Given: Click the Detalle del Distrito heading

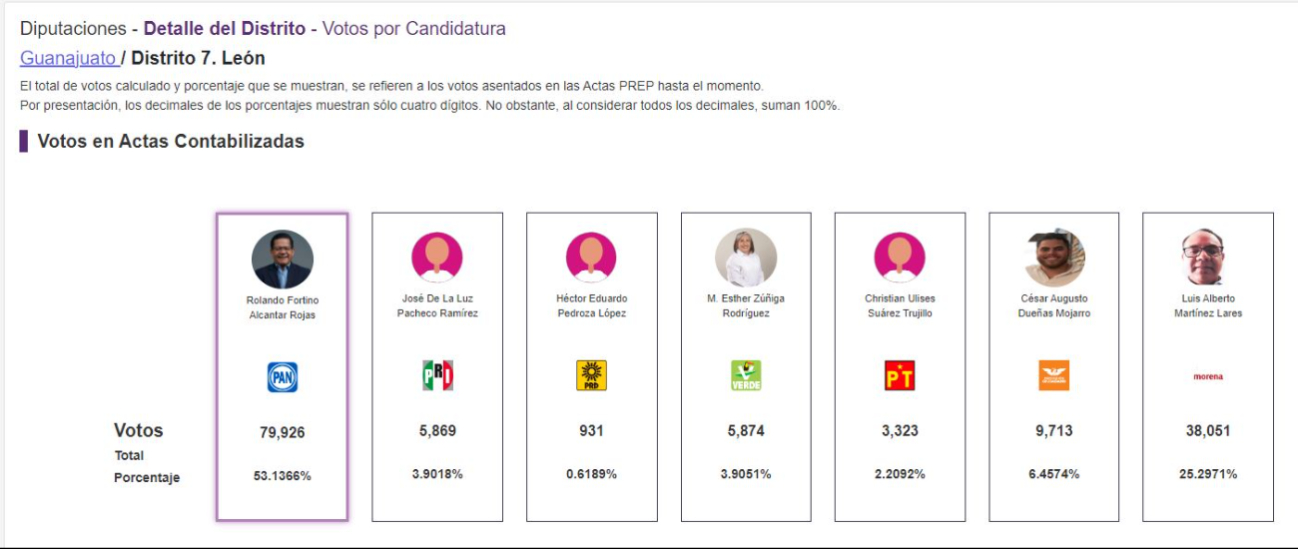Looking at the screenshot, I should coord(225,29).
